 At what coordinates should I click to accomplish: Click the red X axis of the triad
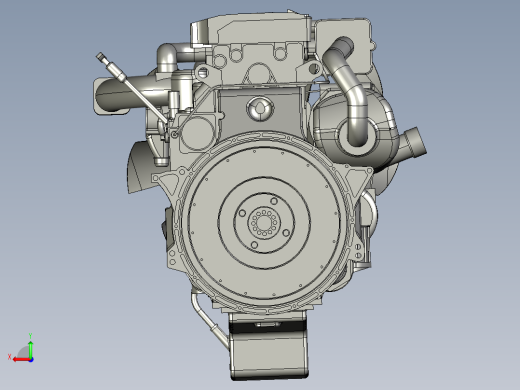point(21,360)
